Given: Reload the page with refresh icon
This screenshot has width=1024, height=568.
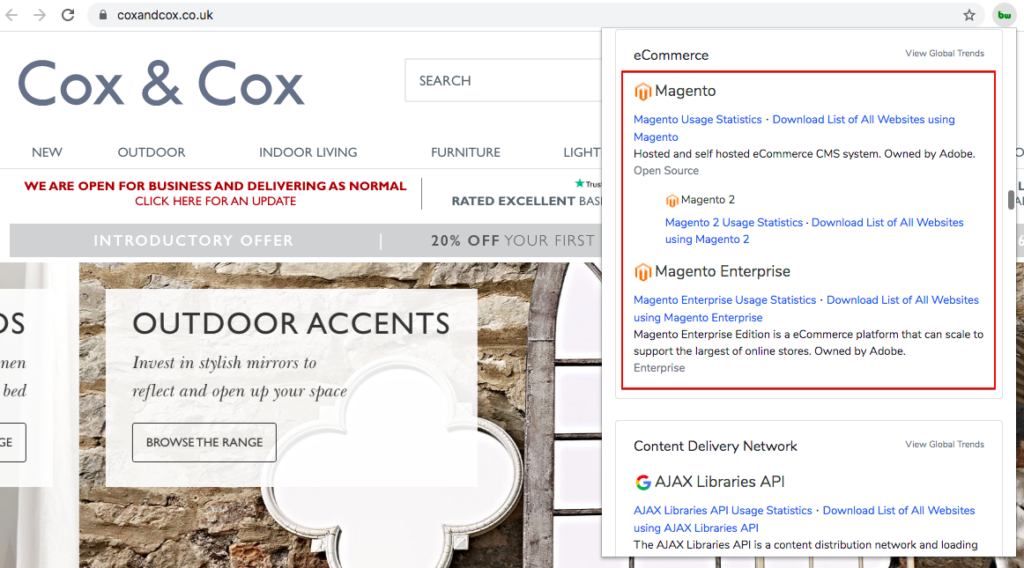Looking at the screenshot, I should click(68, 15).
